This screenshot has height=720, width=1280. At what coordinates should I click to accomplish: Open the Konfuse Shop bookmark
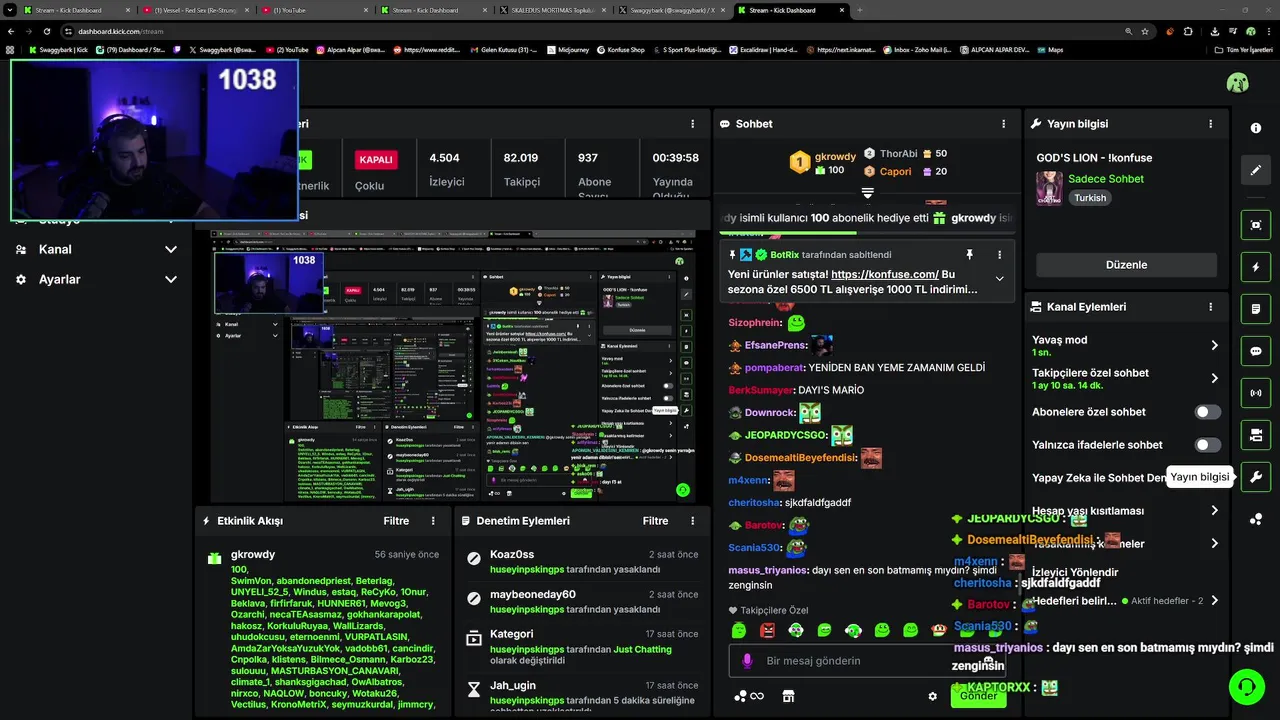(620, 49)
